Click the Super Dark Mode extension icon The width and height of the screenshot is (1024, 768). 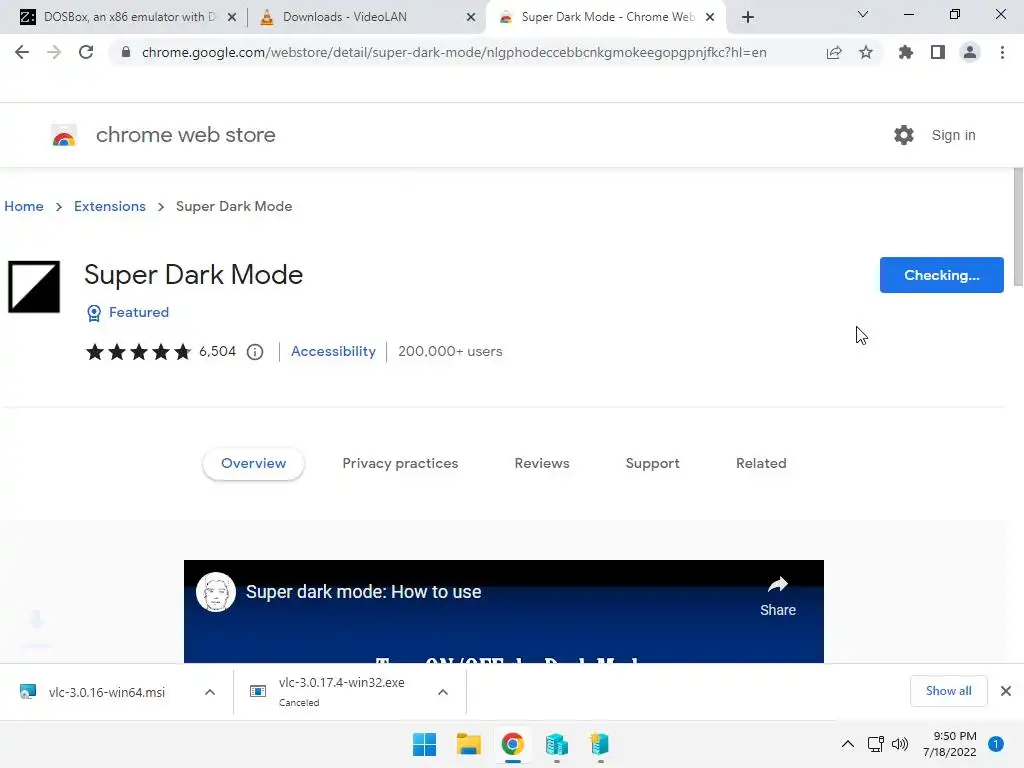pyautogui.click(x=34, y=287)
